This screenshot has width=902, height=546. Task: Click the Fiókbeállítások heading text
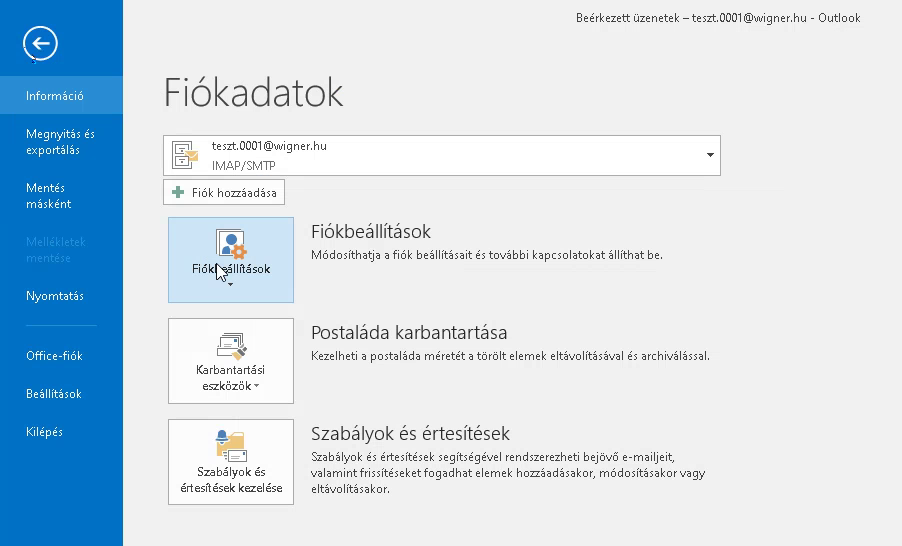pos(371,231)
